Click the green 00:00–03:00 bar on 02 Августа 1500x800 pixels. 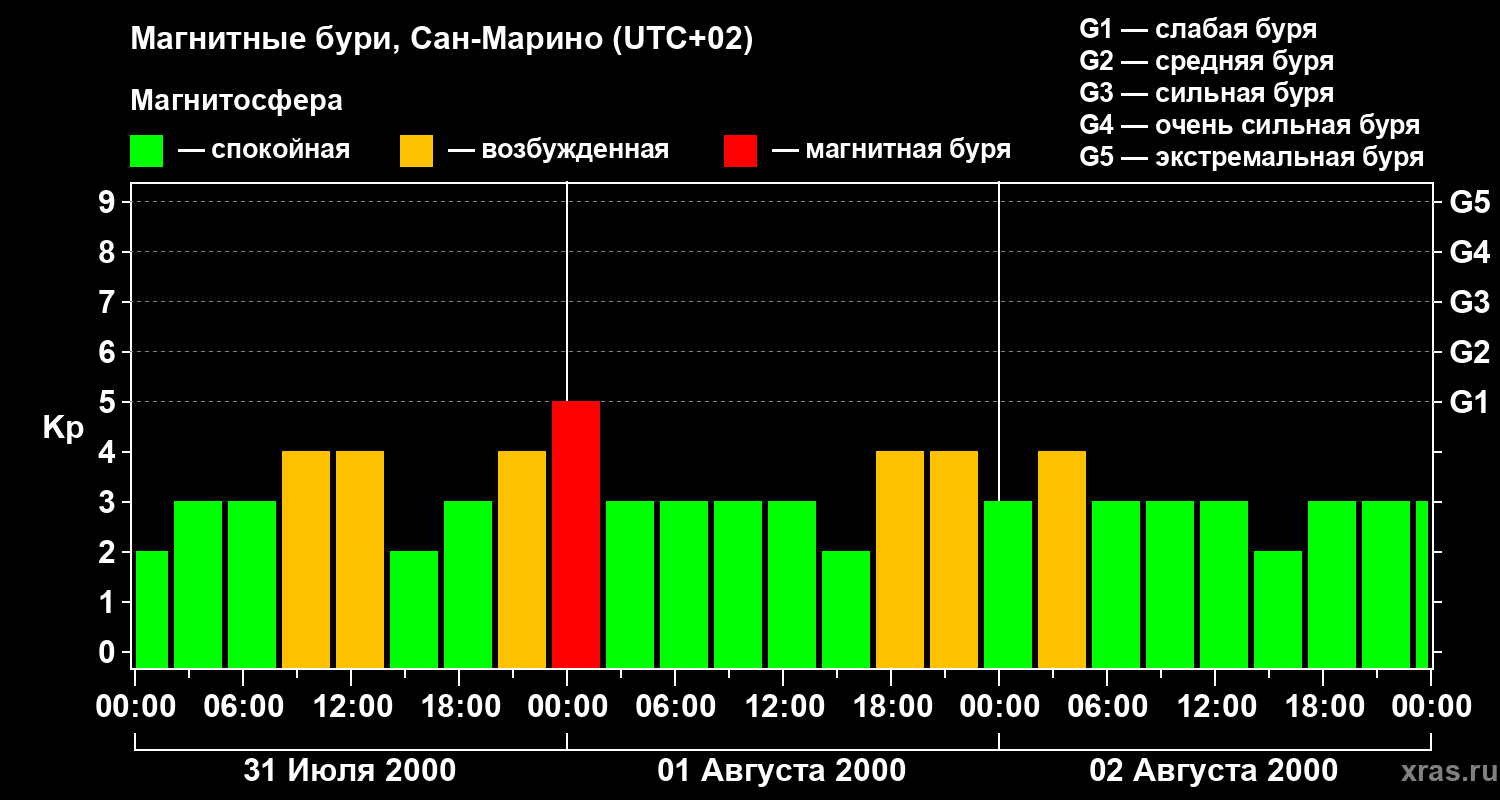pos(1008,585)
